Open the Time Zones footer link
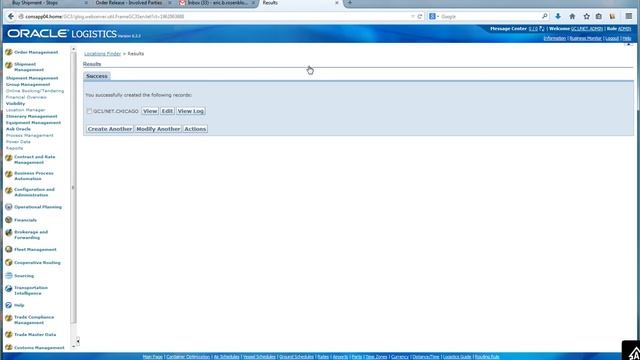This screenshot has height=360, width=640. (x=376, y=357)
